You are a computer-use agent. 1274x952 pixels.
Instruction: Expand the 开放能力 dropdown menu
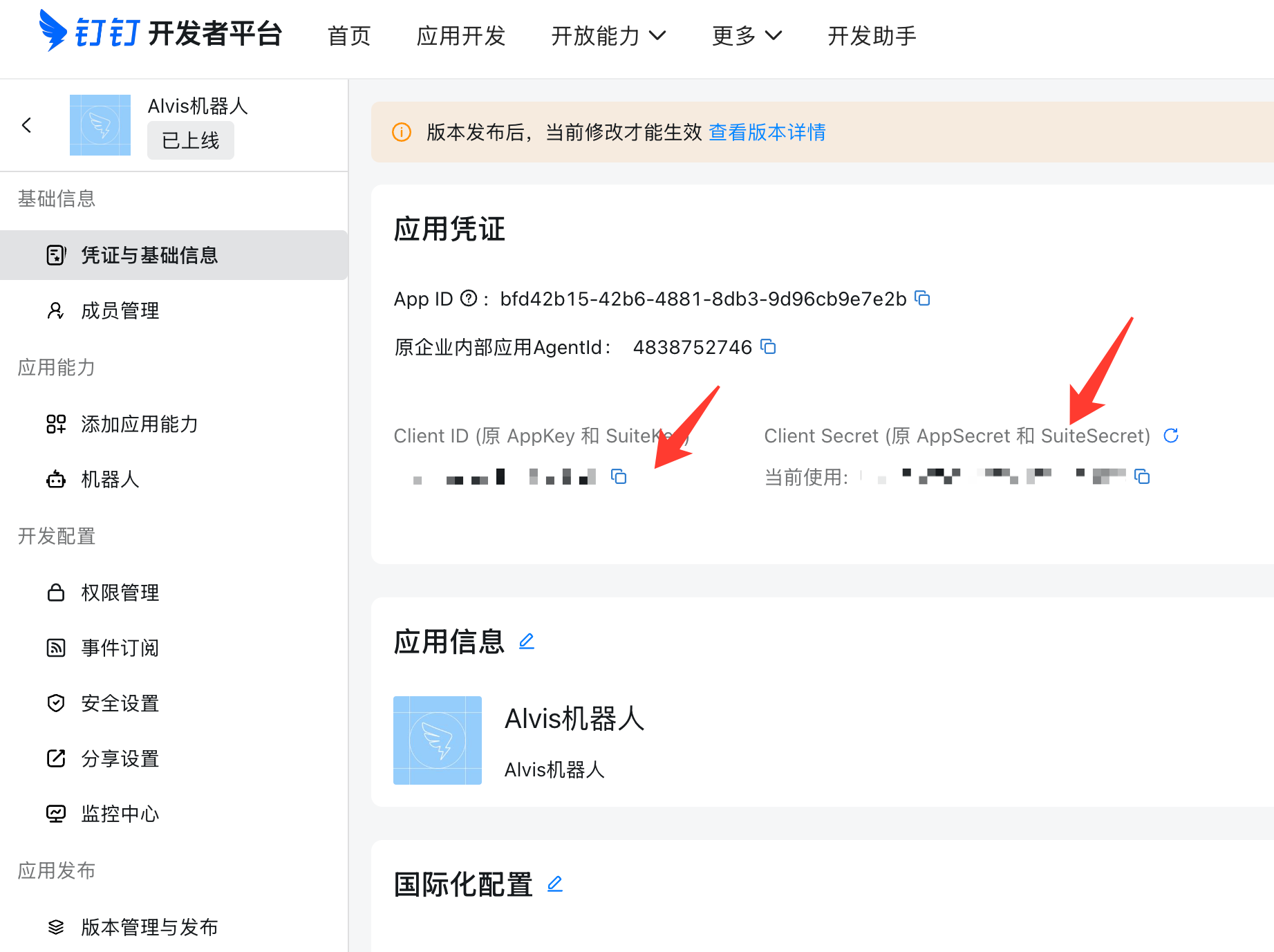point(608,35)
